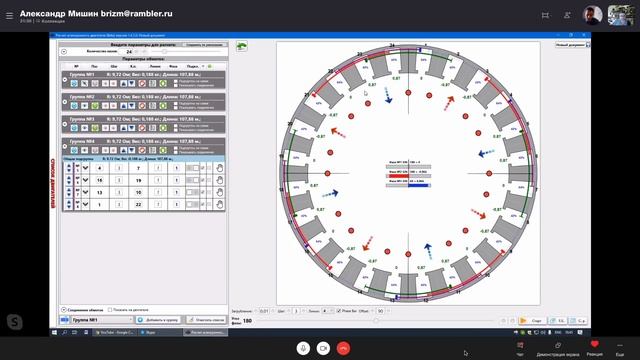Click the 'Паз' column header

pos(94,66)
